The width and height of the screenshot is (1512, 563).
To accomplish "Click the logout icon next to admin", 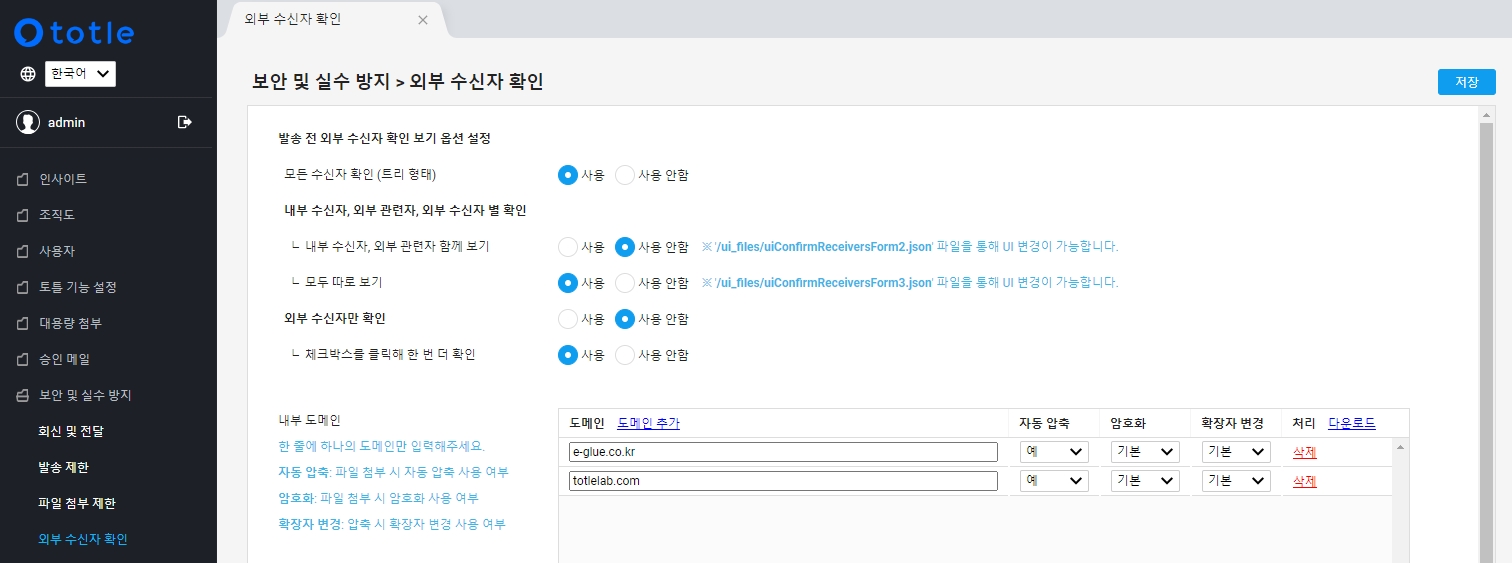I will pyautogui.click(x=184, y=122).
